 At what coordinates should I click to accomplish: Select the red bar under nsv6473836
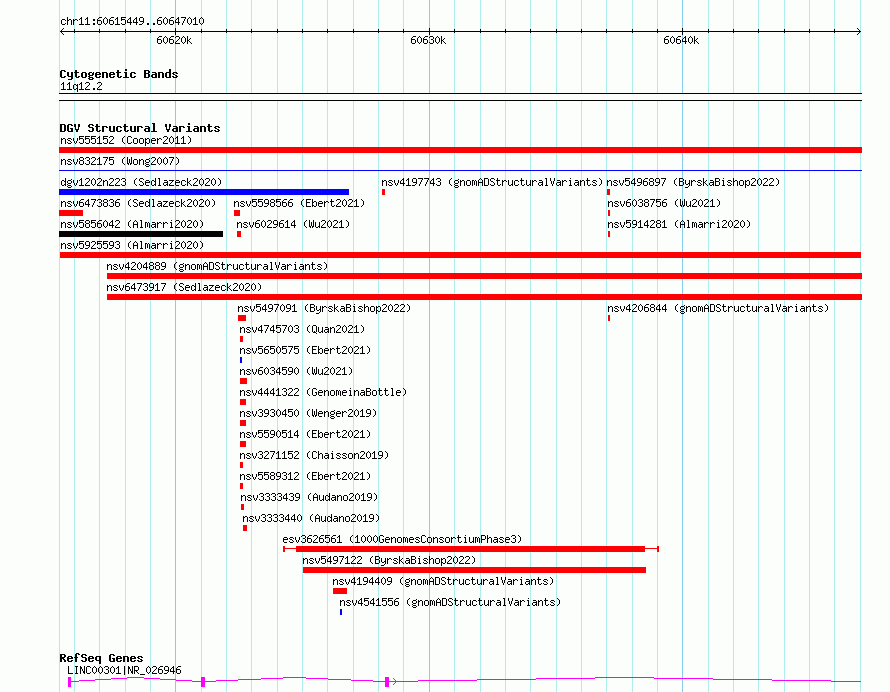click(x=71, y=213)
